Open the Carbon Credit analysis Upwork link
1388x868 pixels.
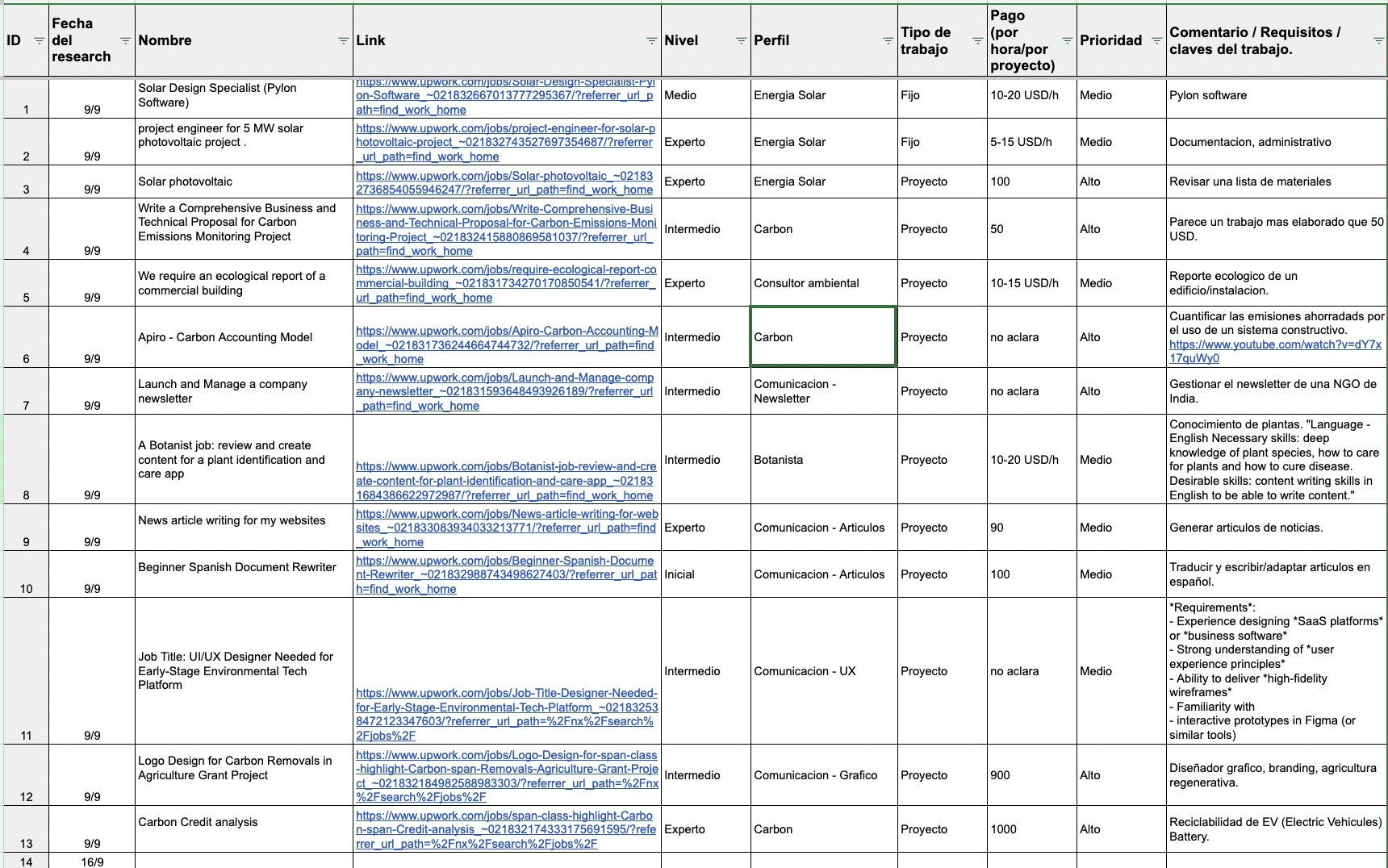505,829
